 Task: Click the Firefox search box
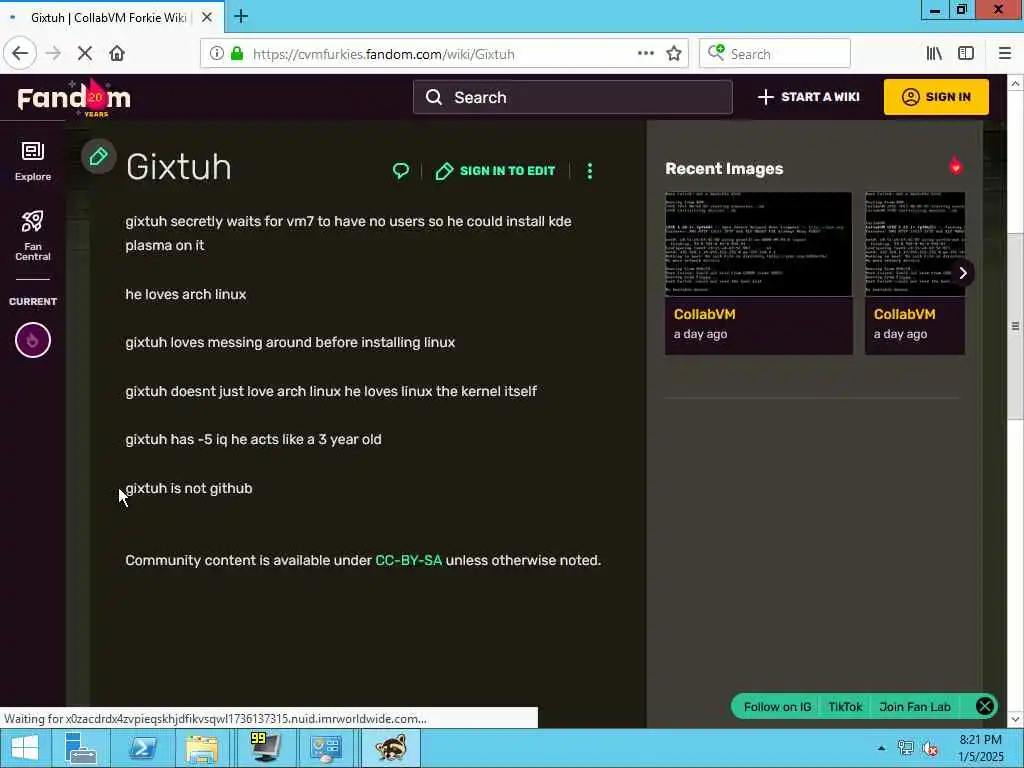[x=775, y=54]
